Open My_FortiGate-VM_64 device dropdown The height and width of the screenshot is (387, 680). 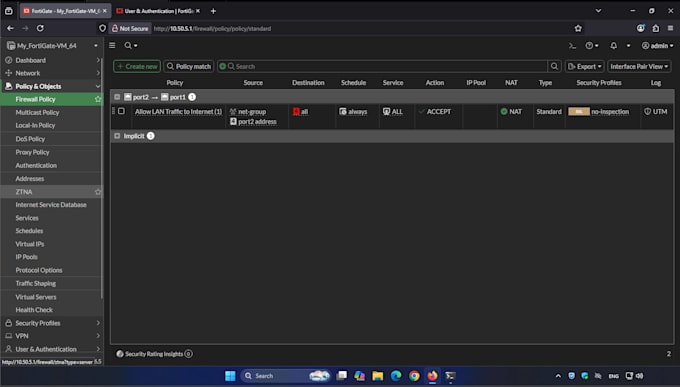click(x=52, y=46)
